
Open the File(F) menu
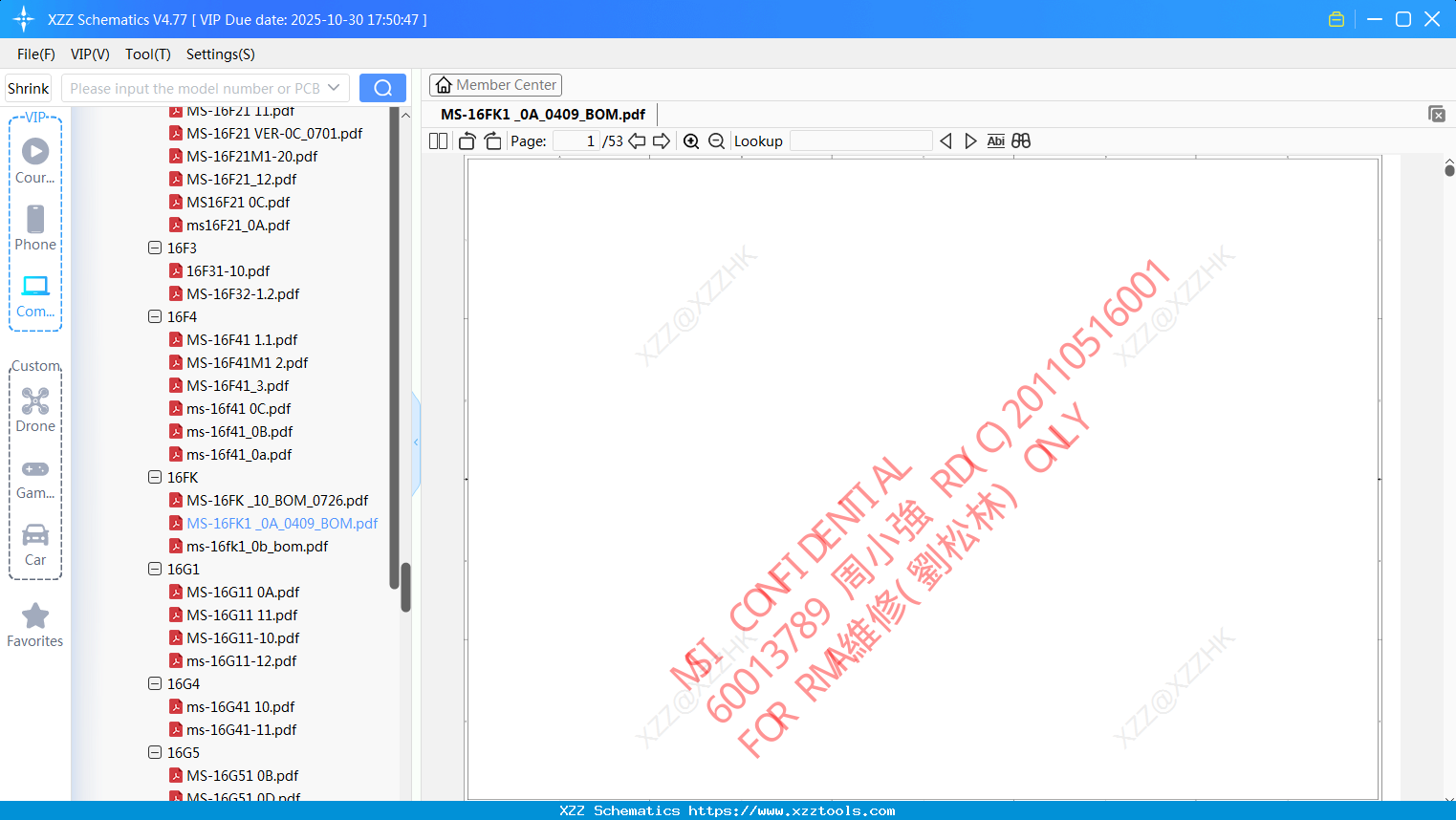pyautogui.click(x=36, y=54)
